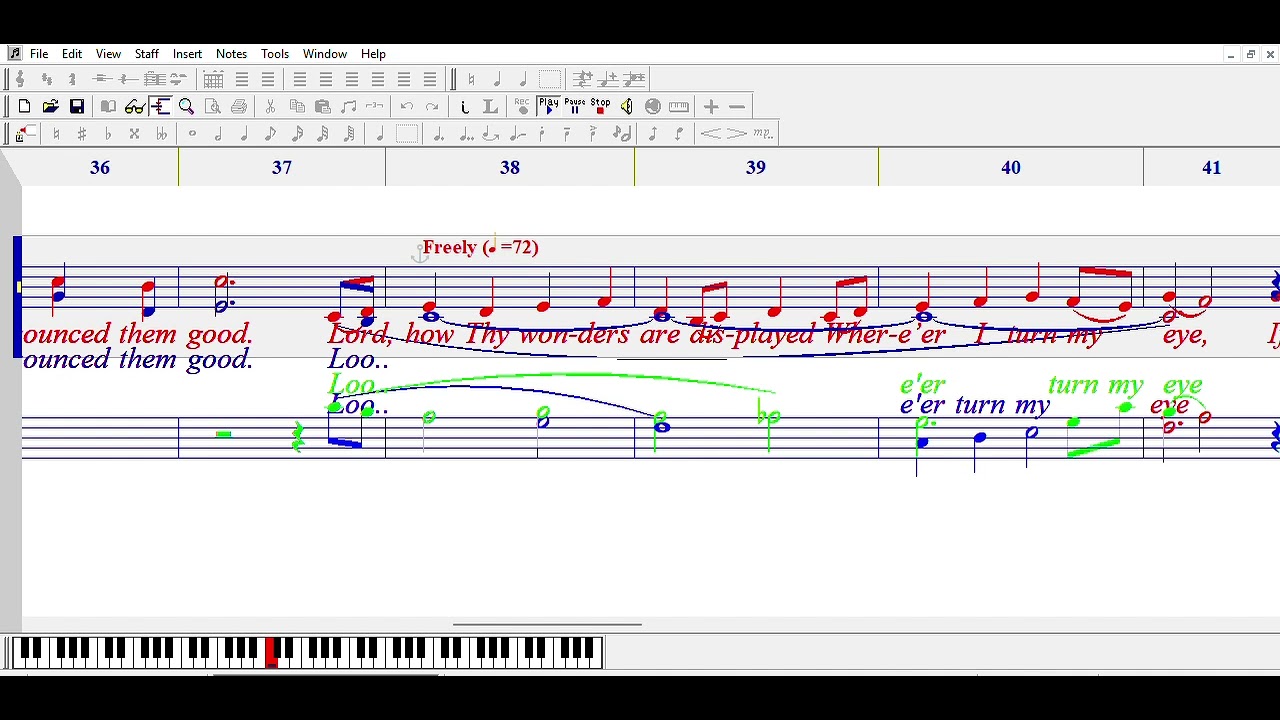
Task: Undo the last edit
Action: click(x=406, y=106)
